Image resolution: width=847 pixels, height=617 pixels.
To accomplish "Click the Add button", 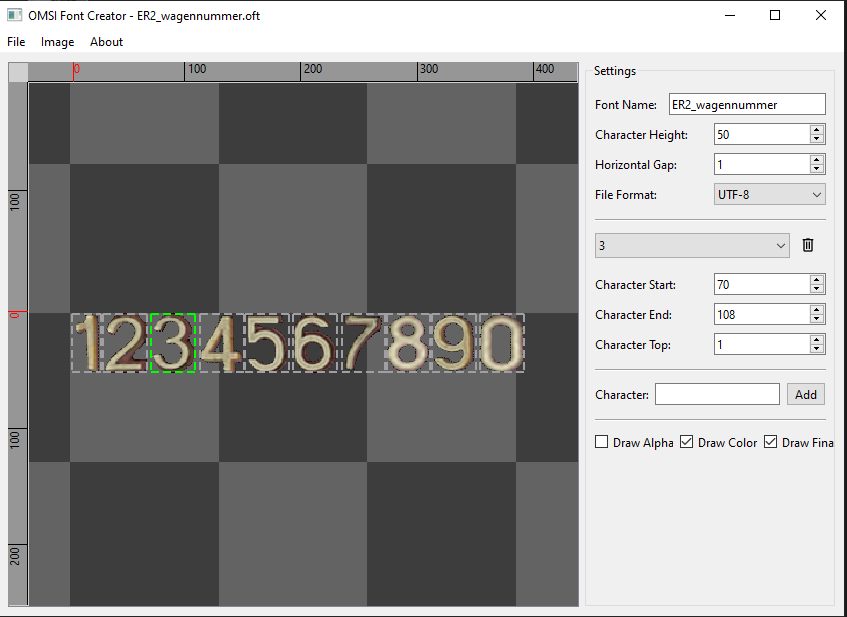I will tap(805, 394).
